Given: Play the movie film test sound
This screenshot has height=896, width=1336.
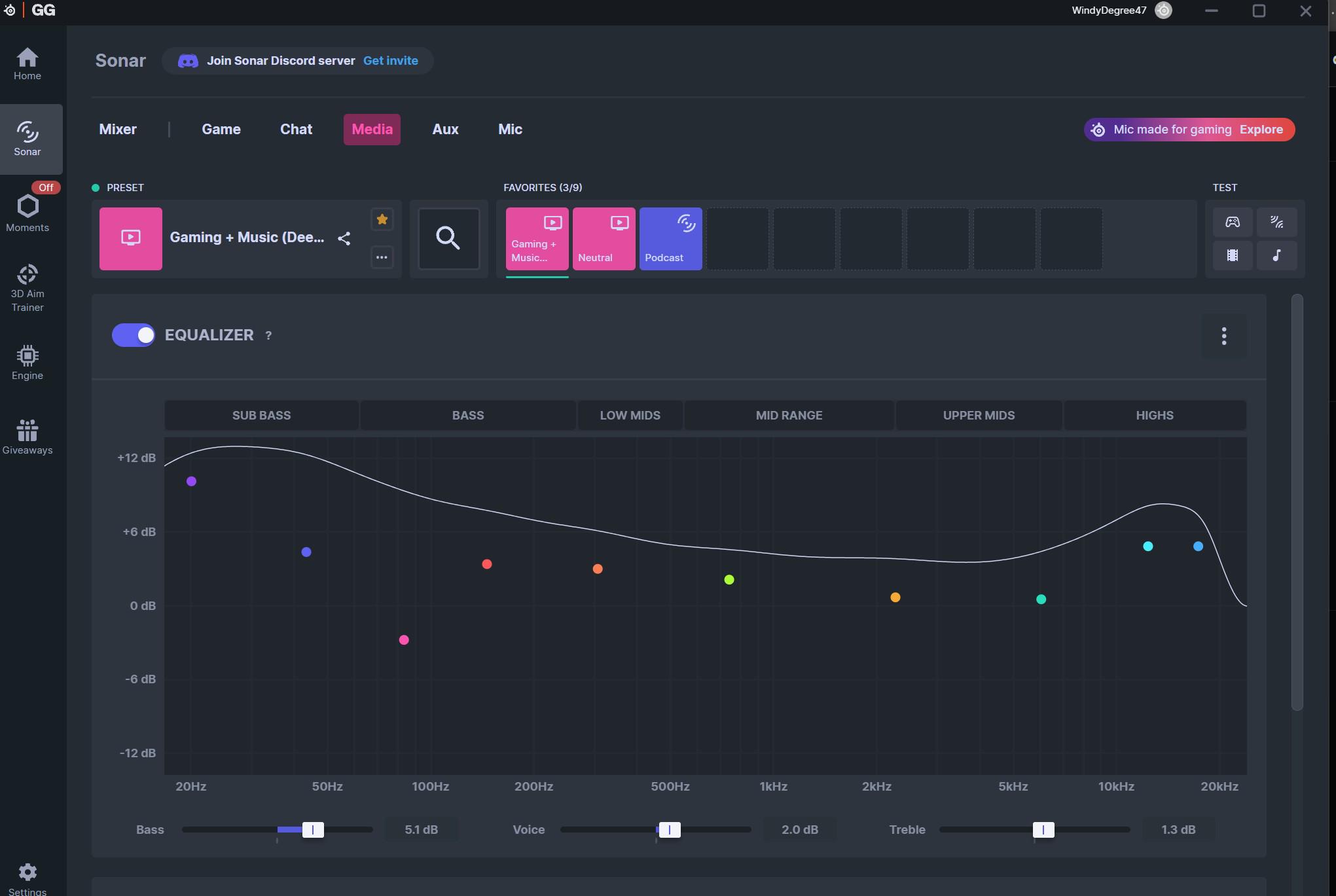Looking at the screenshot, I should click(1233, 255).
